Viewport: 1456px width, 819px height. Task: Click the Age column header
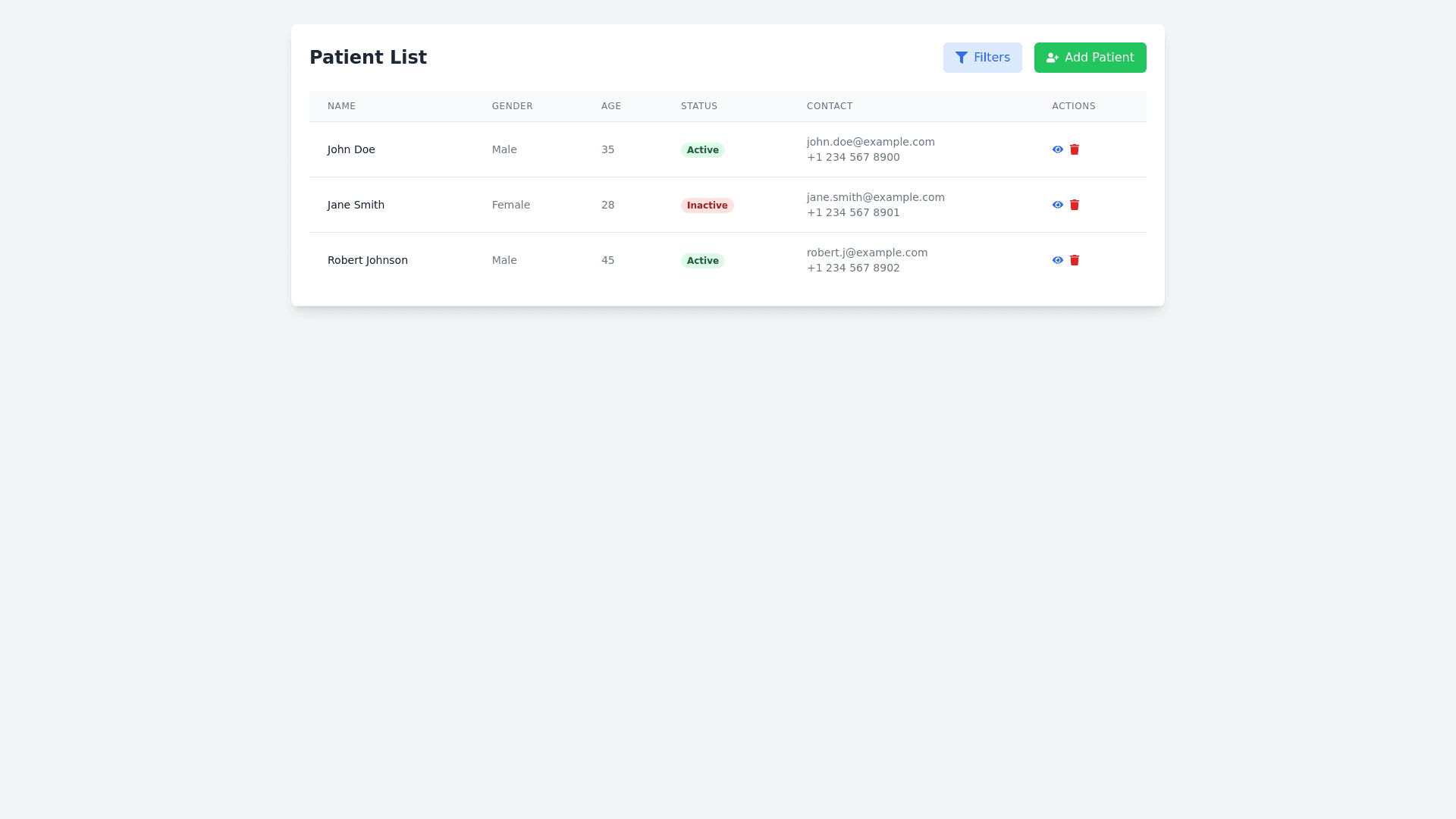pos(610,106)
